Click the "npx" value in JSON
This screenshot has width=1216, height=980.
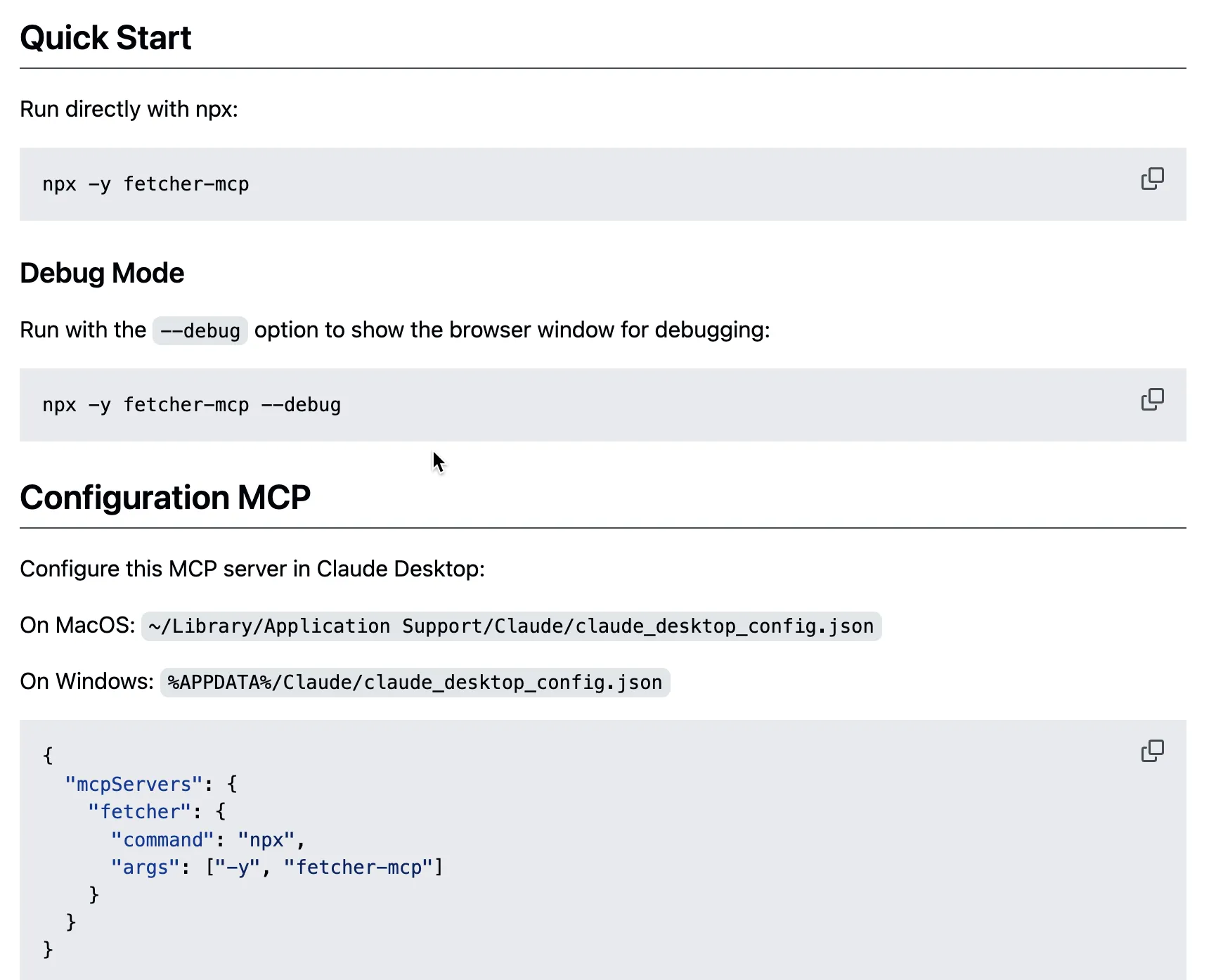click(266, 840)
